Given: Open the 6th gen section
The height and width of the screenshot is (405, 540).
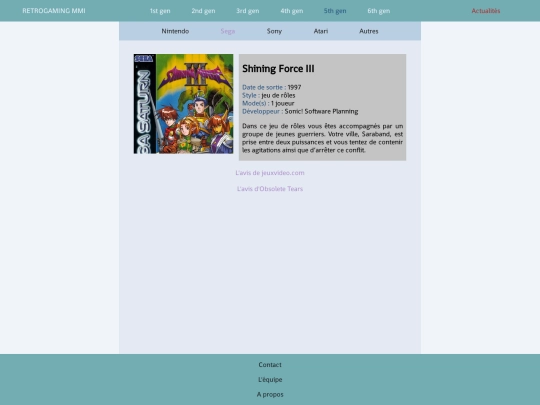Looking at the screenshot, I should 378,11.
